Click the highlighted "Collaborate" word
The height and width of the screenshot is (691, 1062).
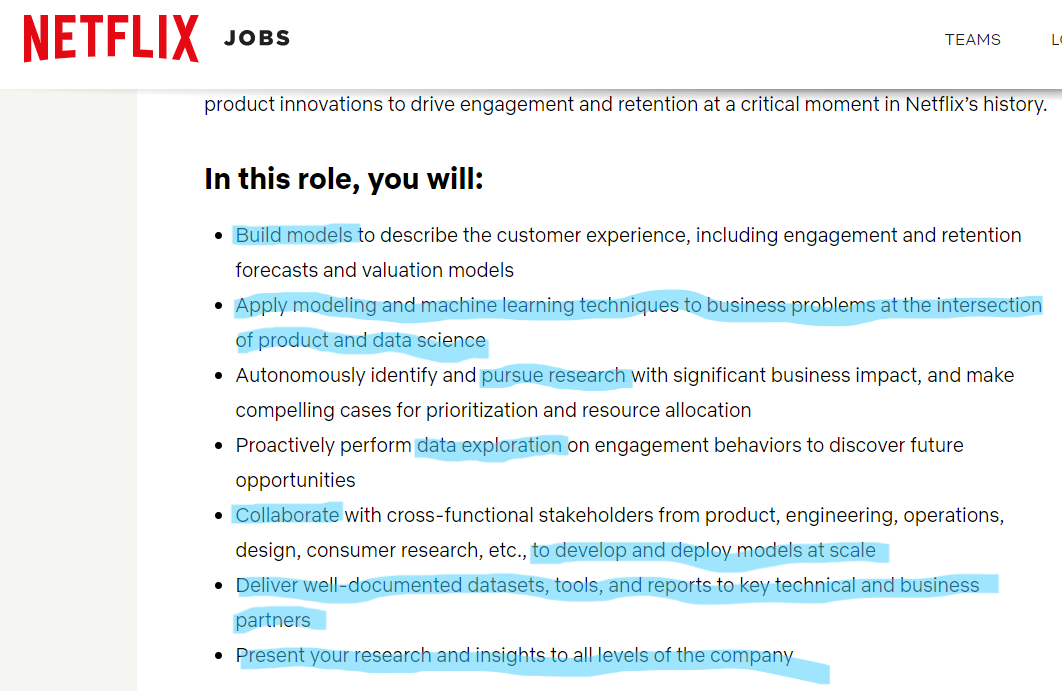[288, 515]
